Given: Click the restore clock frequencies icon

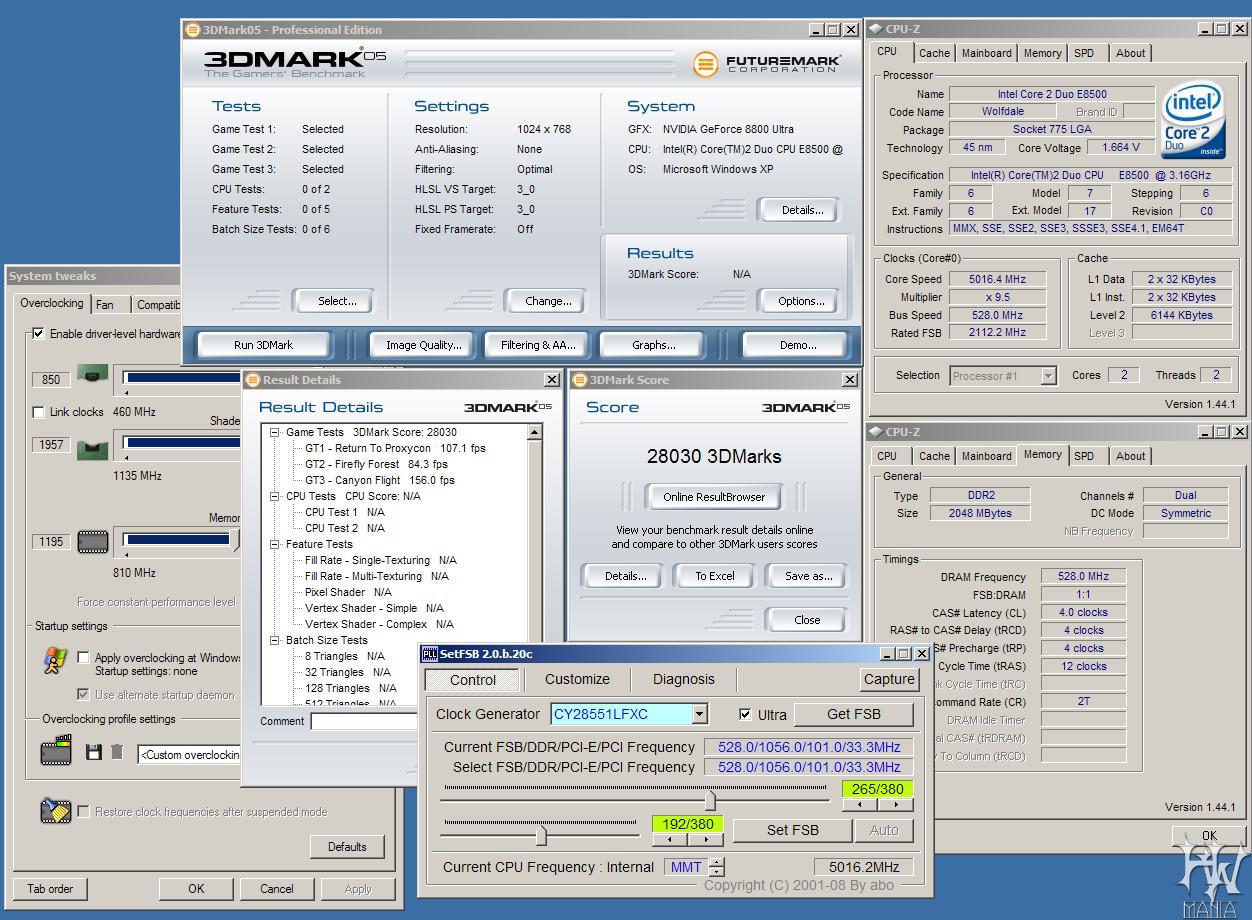Looking at the screenshot, I should pyautogui.click(x=56, y=811).
